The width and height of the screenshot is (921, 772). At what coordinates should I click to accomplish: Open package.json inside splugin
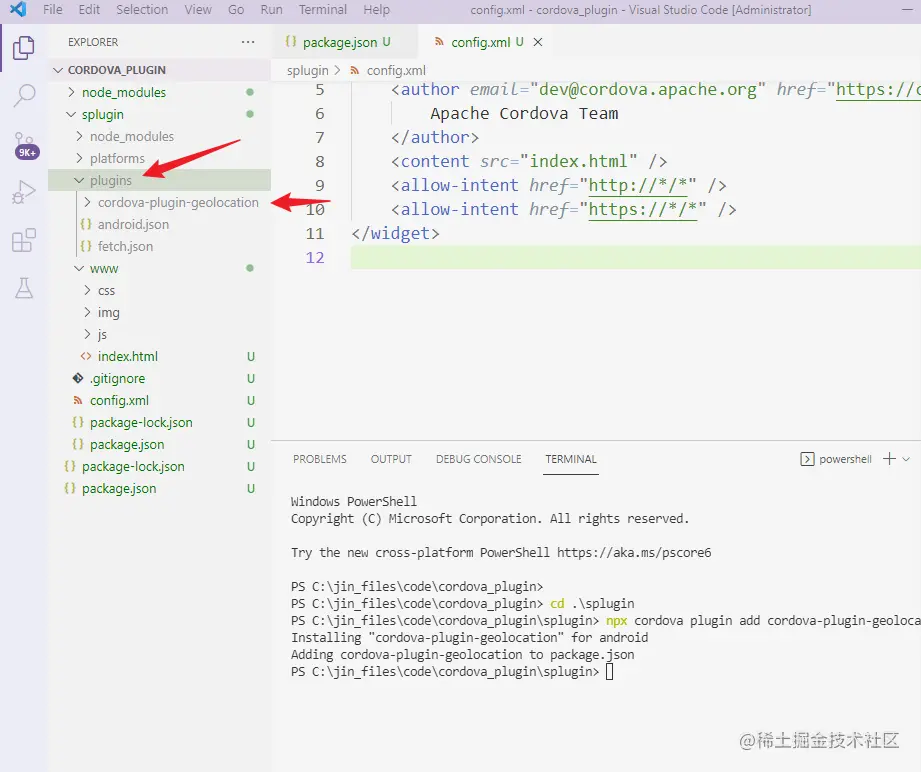click(160, 445)
